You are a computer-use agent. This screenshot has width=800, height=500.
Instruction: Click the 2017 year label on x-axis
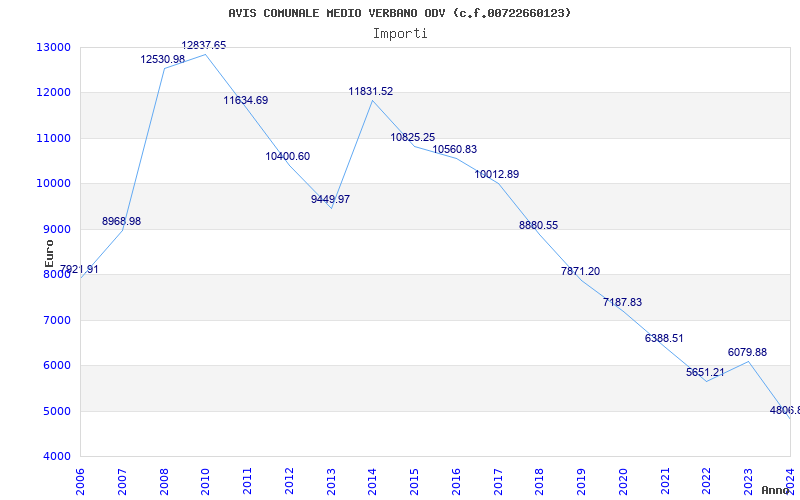[x=498, y=481]
